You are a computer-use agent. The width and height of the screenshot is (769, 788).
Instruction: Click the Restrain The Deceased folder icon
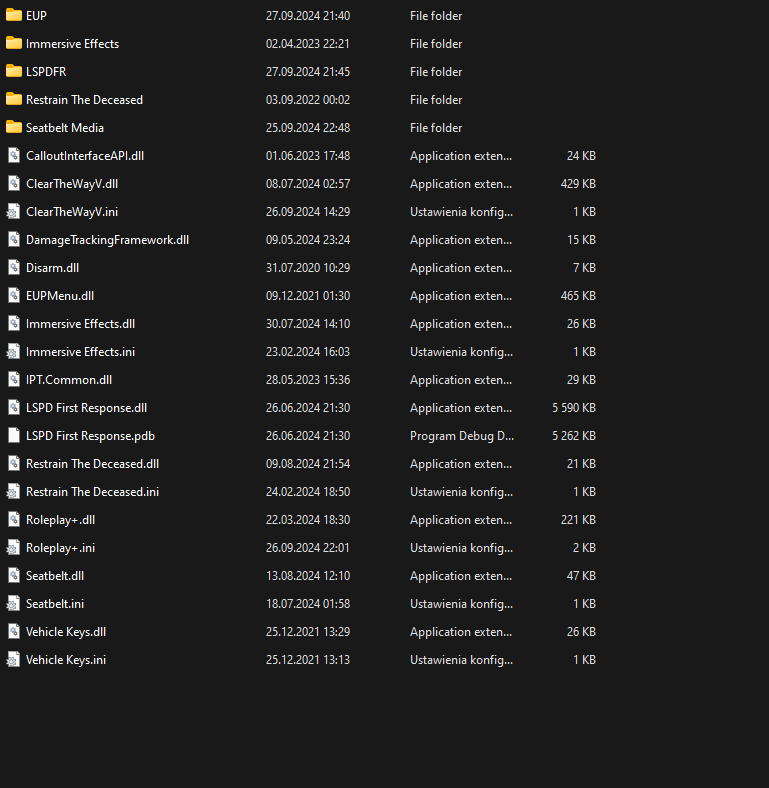pos(14,100)
